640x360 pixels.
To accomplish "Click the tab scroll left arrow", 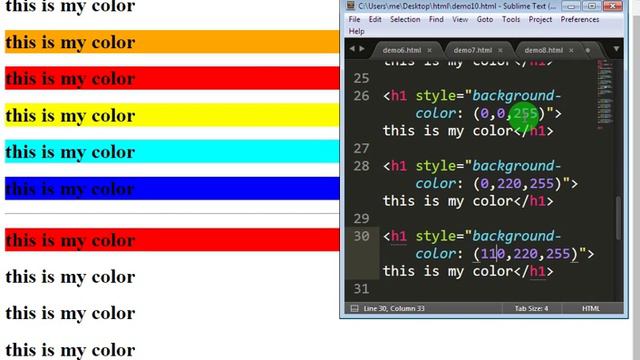I will click(352, 49).
